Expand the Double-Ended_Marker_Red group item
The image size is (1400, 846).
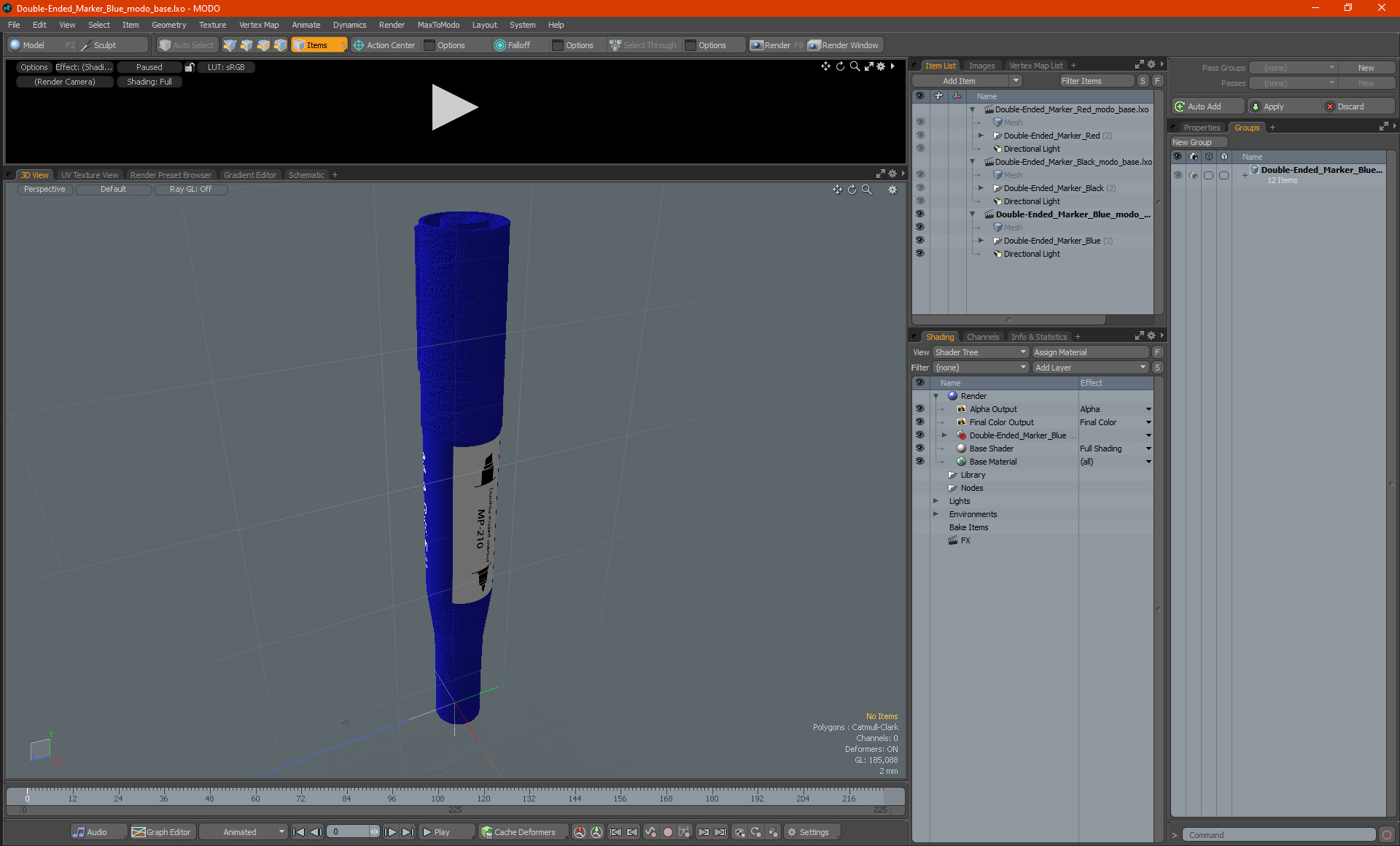[981, 136]
